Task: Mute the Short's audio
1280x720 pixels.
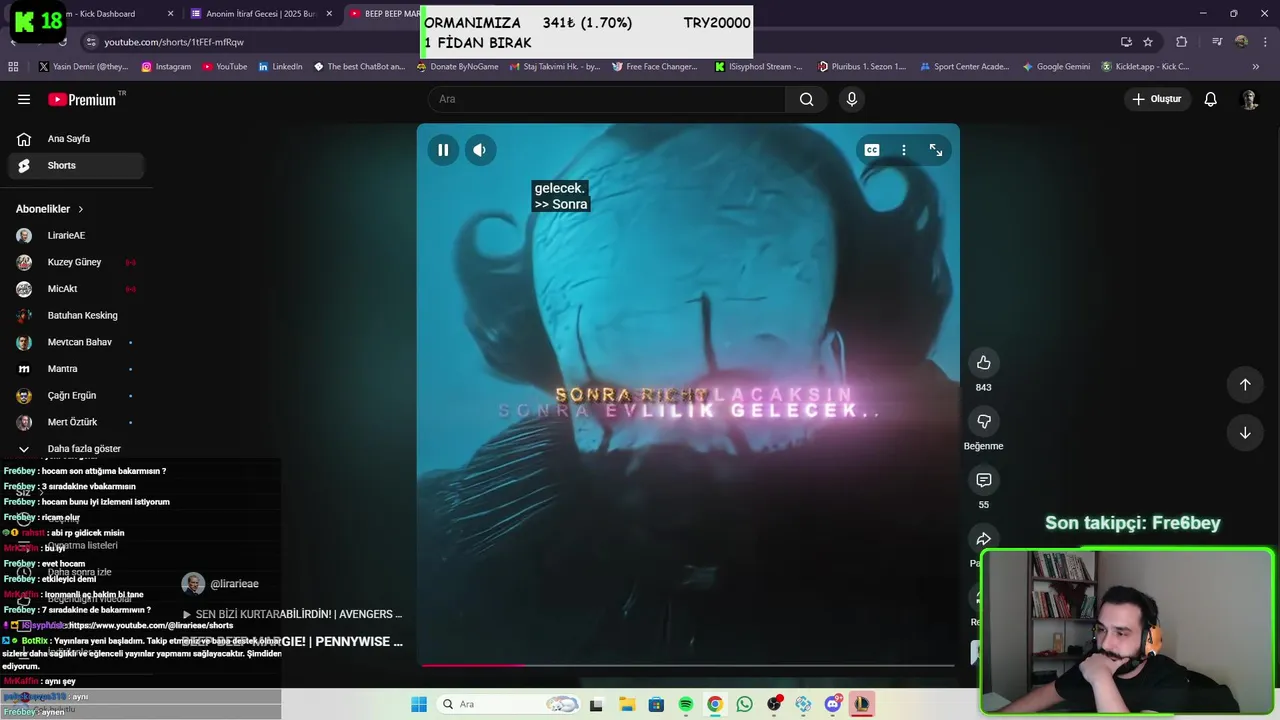Action: 480,150
